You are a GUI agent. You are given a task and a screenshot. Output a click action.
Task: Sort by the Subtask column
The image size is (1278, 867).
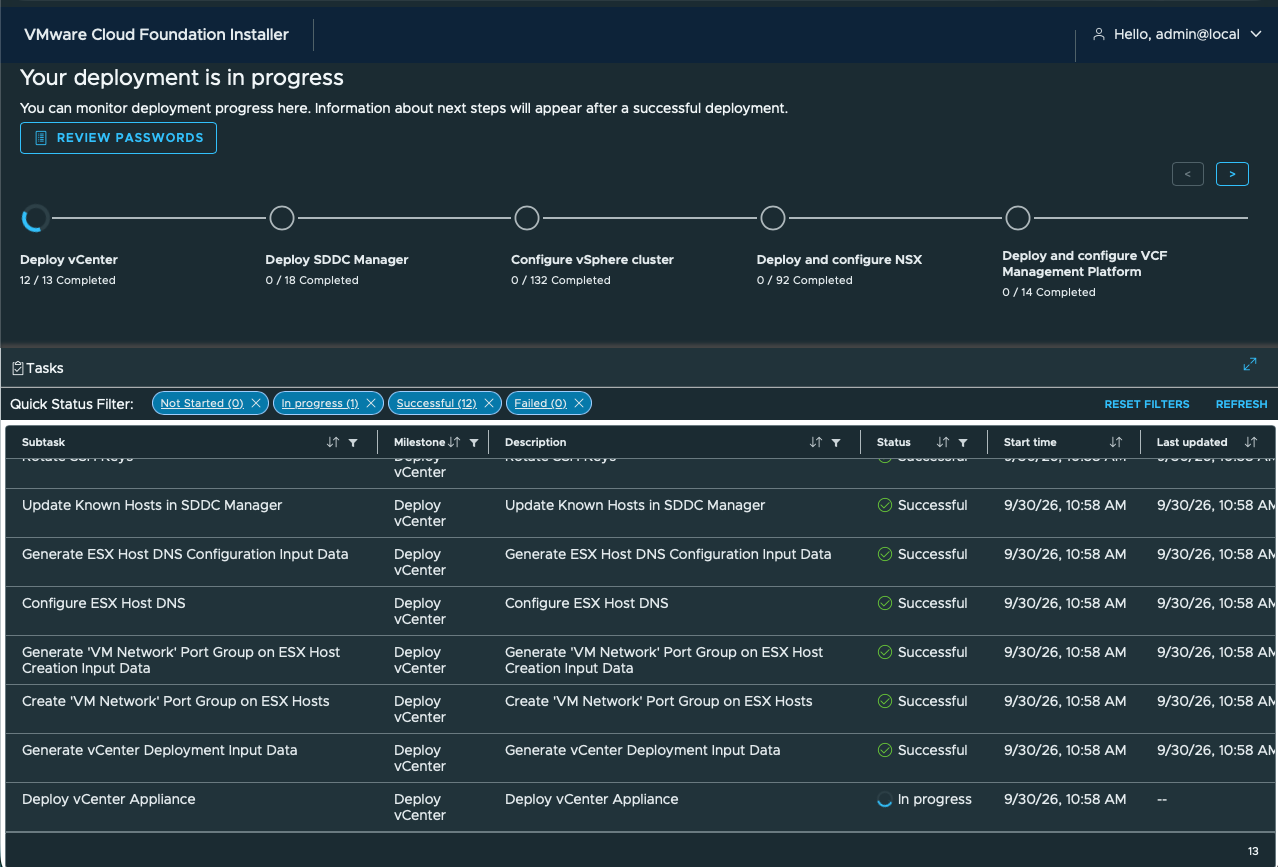[x=333, y=442]
